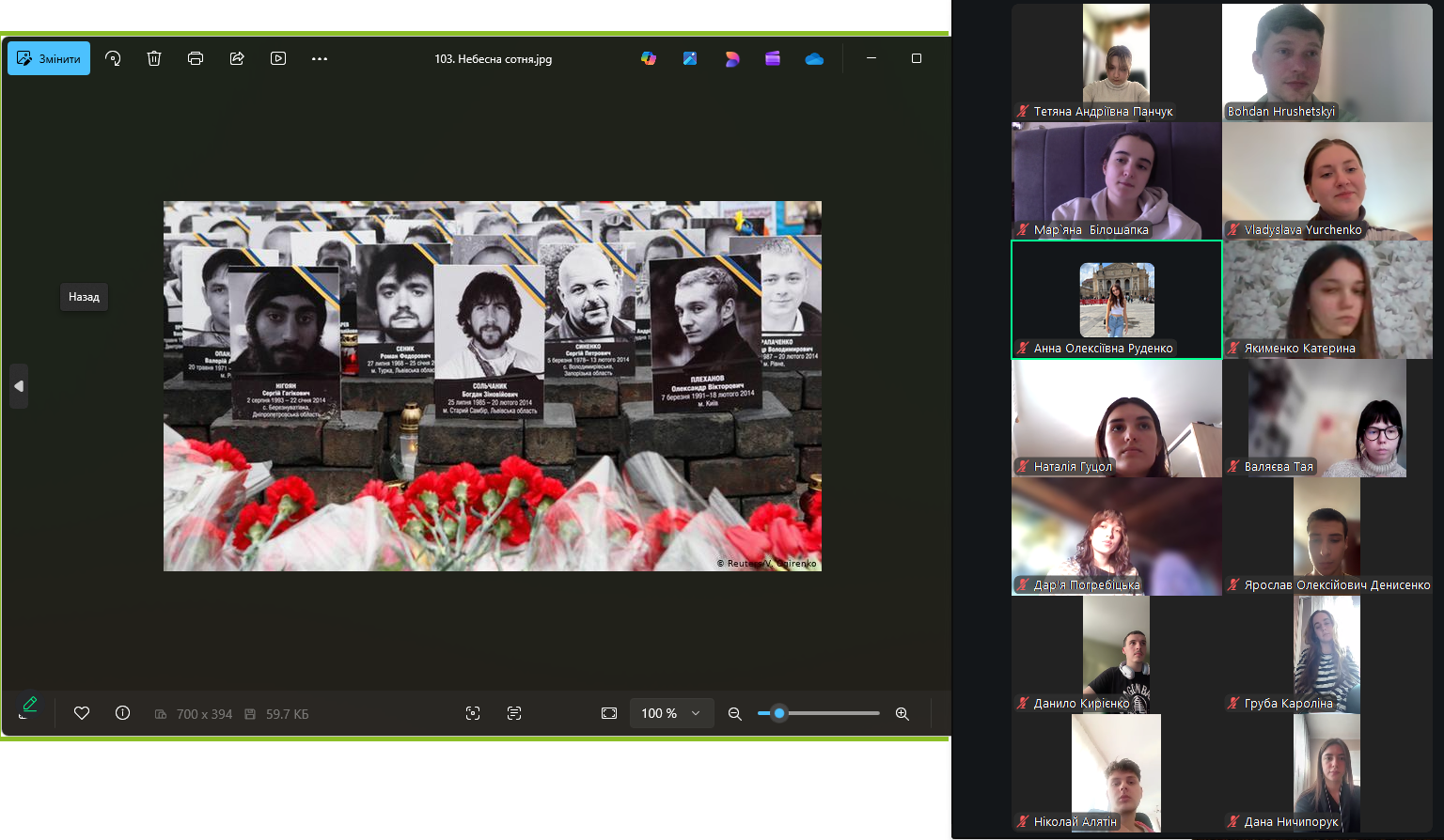Toggle the fit to window icon

(x=609, y=713)
